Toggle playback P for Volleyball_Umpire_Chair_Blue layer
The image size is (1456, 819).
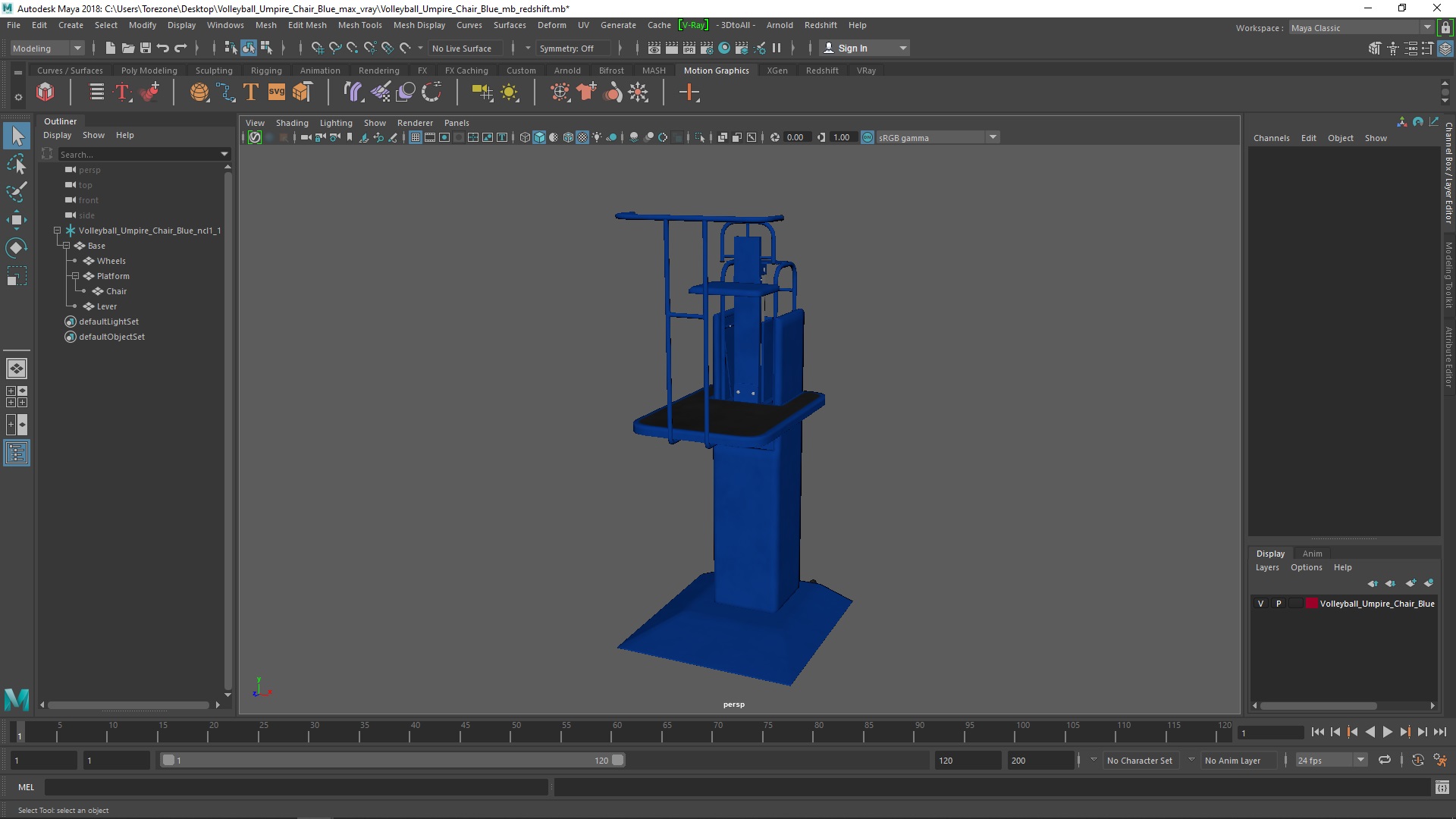[x=1279, y=604]
